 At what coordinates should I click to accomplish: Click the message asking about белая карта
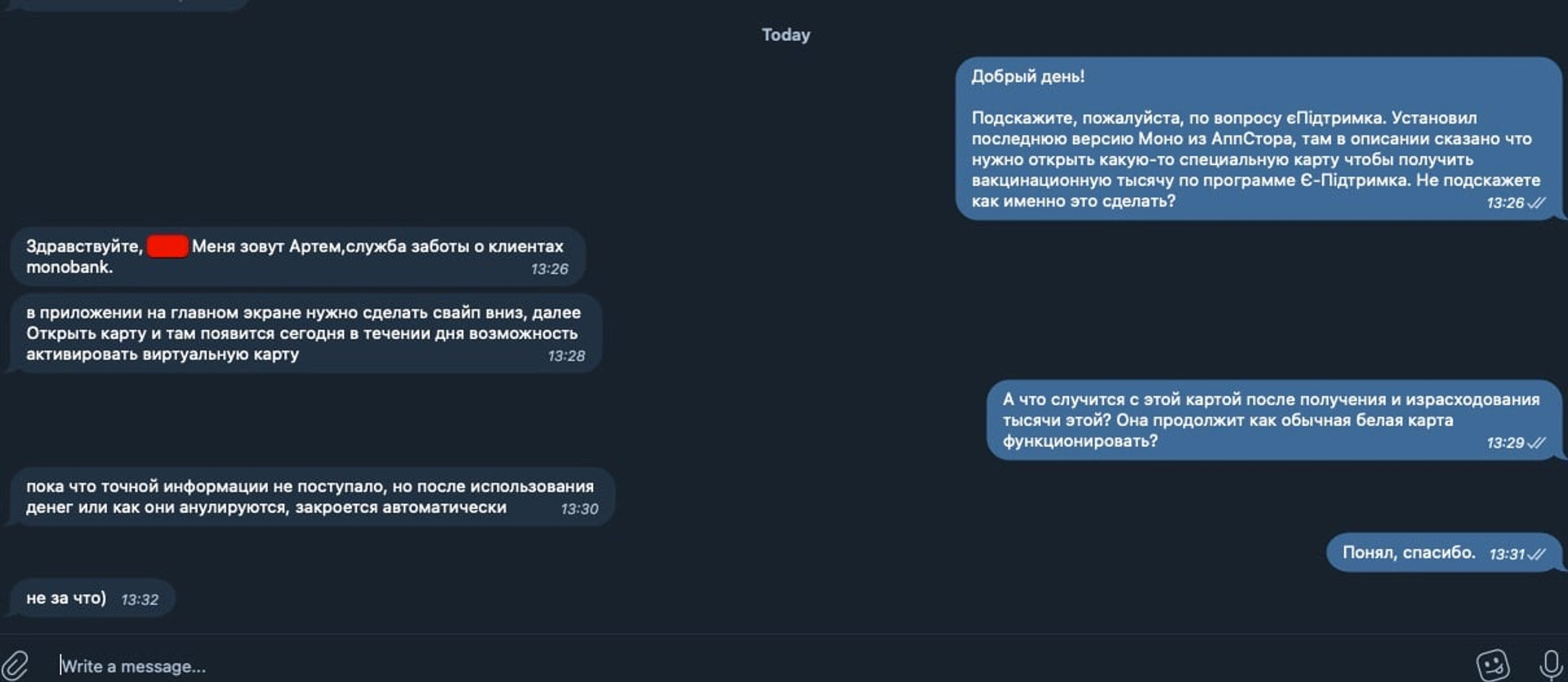click(1274, 420)
